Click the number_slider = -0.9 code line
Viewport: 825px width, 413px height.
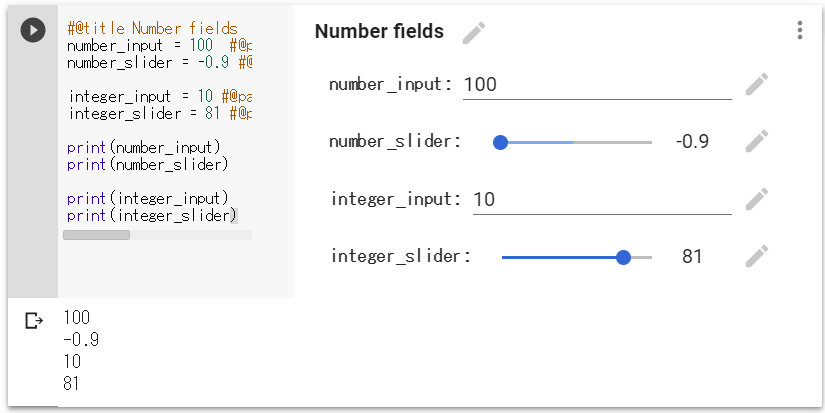pyautogui.click(x=150, y=63)
